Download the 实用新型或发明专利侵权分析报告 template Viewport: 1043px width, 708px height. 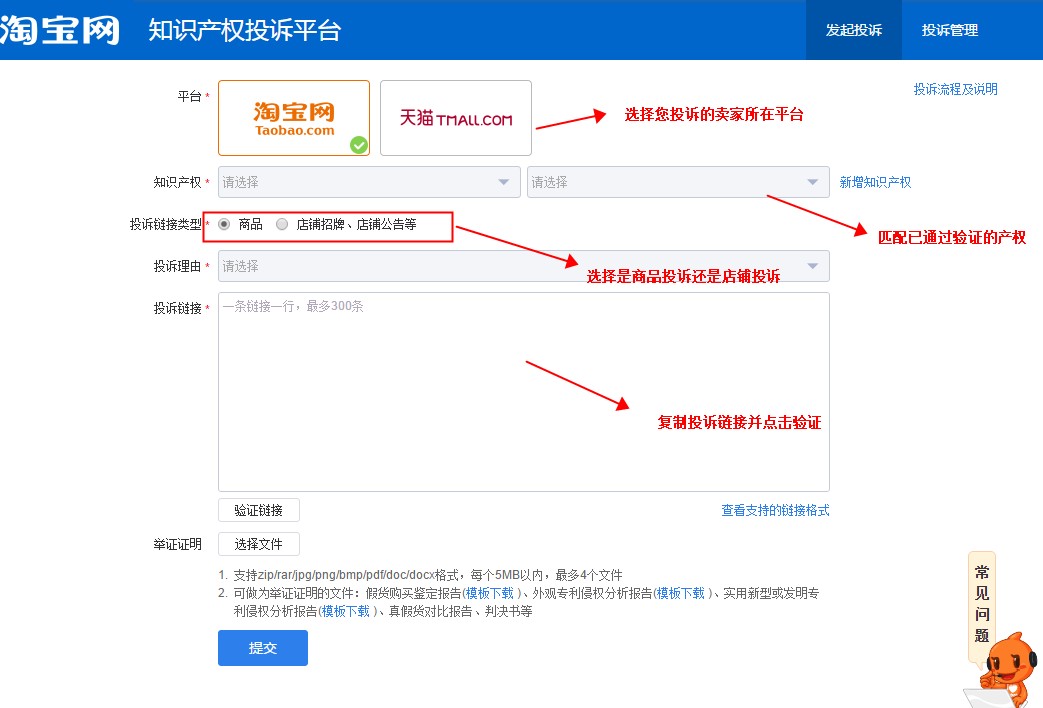[345, 612]
